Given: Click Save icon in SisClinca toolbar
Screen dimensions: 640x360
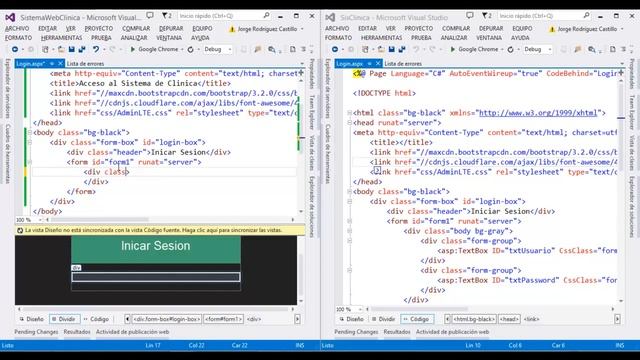Looking at the screenshot, I should (391, 49).
